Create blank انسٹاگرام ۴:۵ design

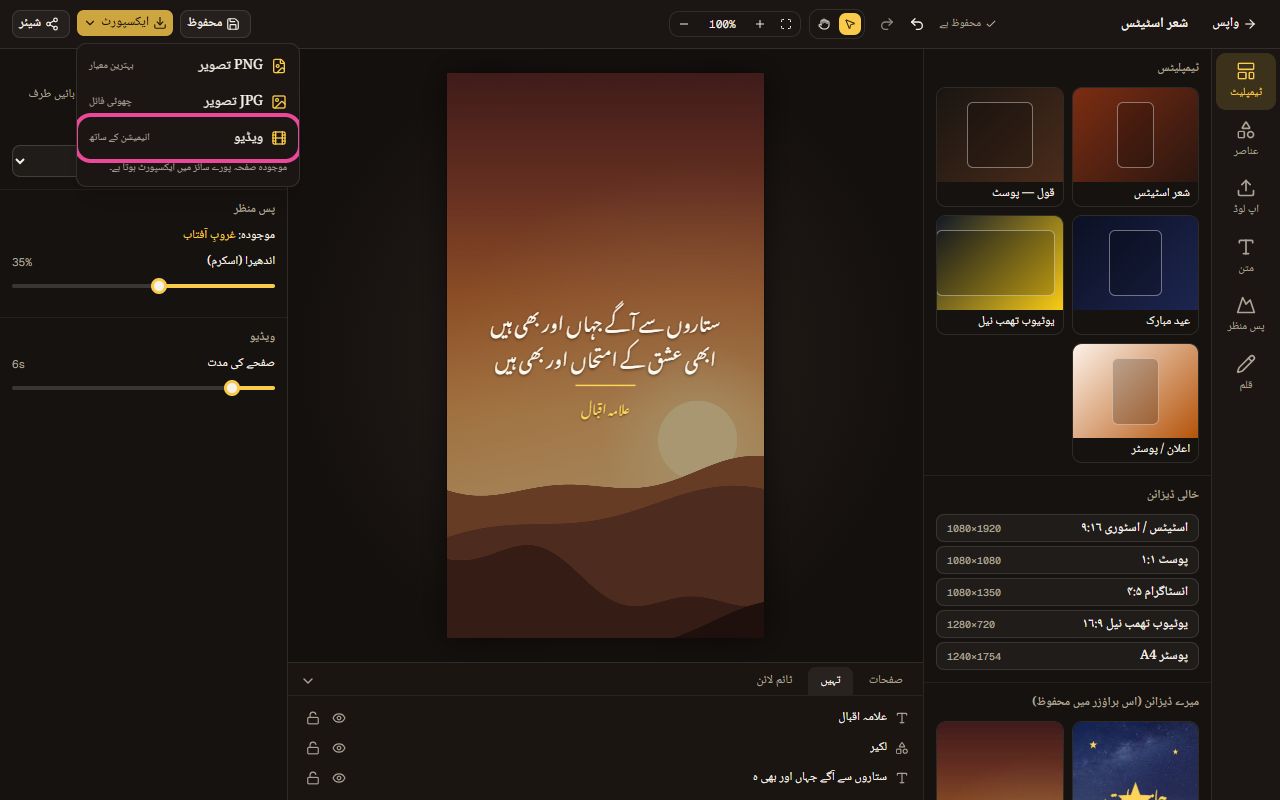pyautogui.click(x=1067, y=592)
